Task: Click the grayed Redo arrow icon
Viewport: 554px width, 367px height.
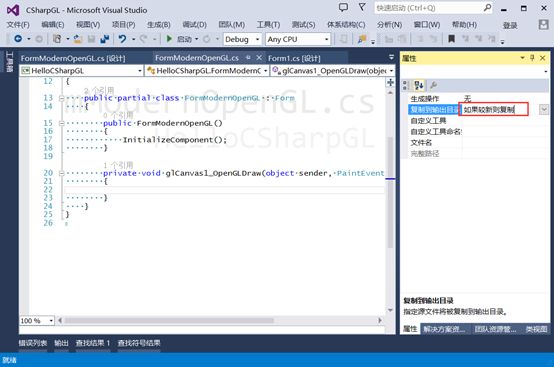Action: pyautogui.click(x=143, y=39)
